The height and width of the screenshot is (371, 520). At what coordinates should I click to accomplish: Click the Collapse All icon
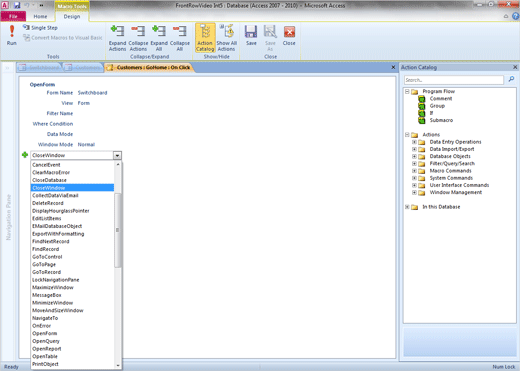pyautogui.click(x=180, y=38)
